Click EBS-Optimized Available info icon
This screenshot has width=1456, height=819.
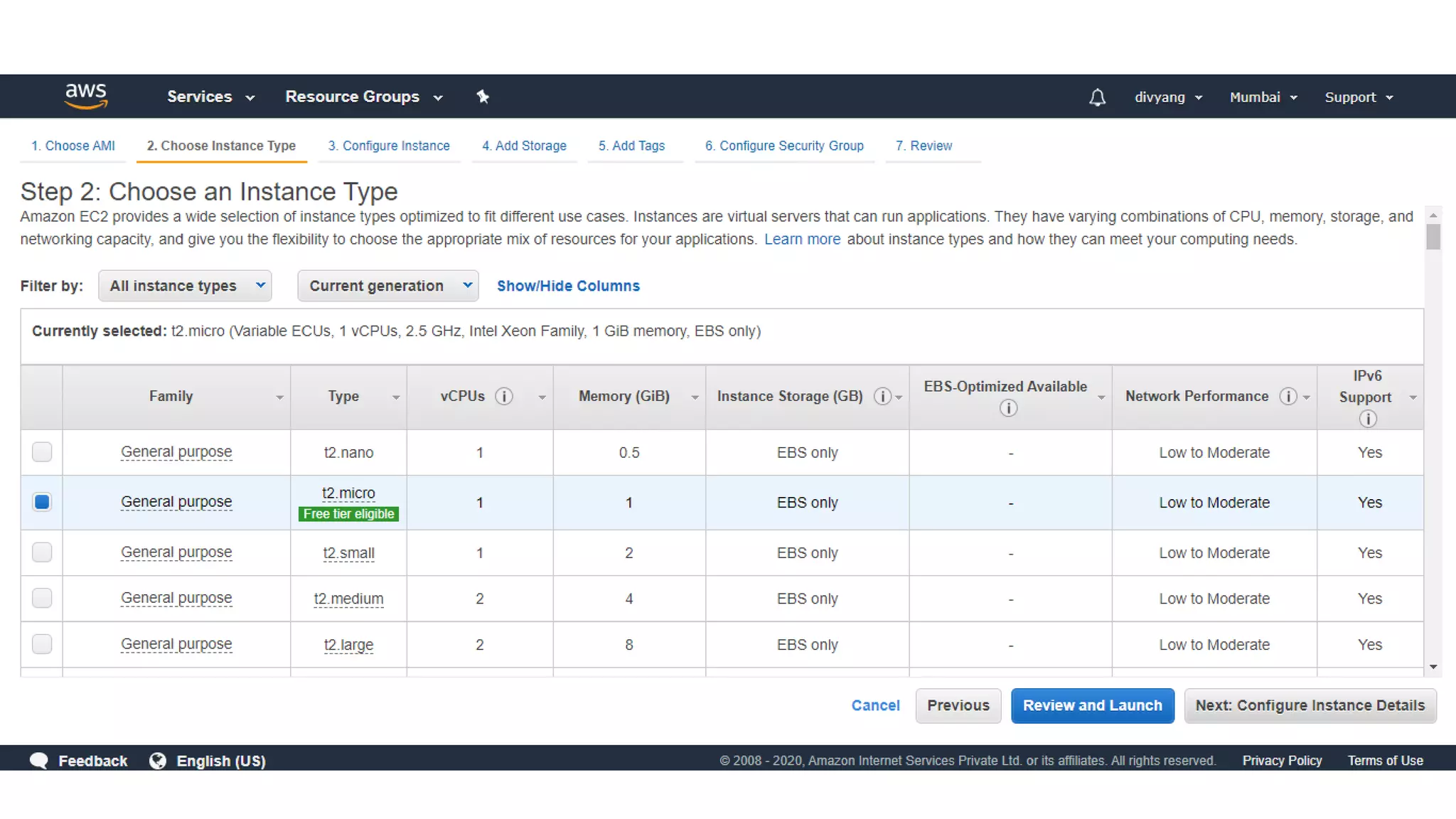pos(1008,408)
